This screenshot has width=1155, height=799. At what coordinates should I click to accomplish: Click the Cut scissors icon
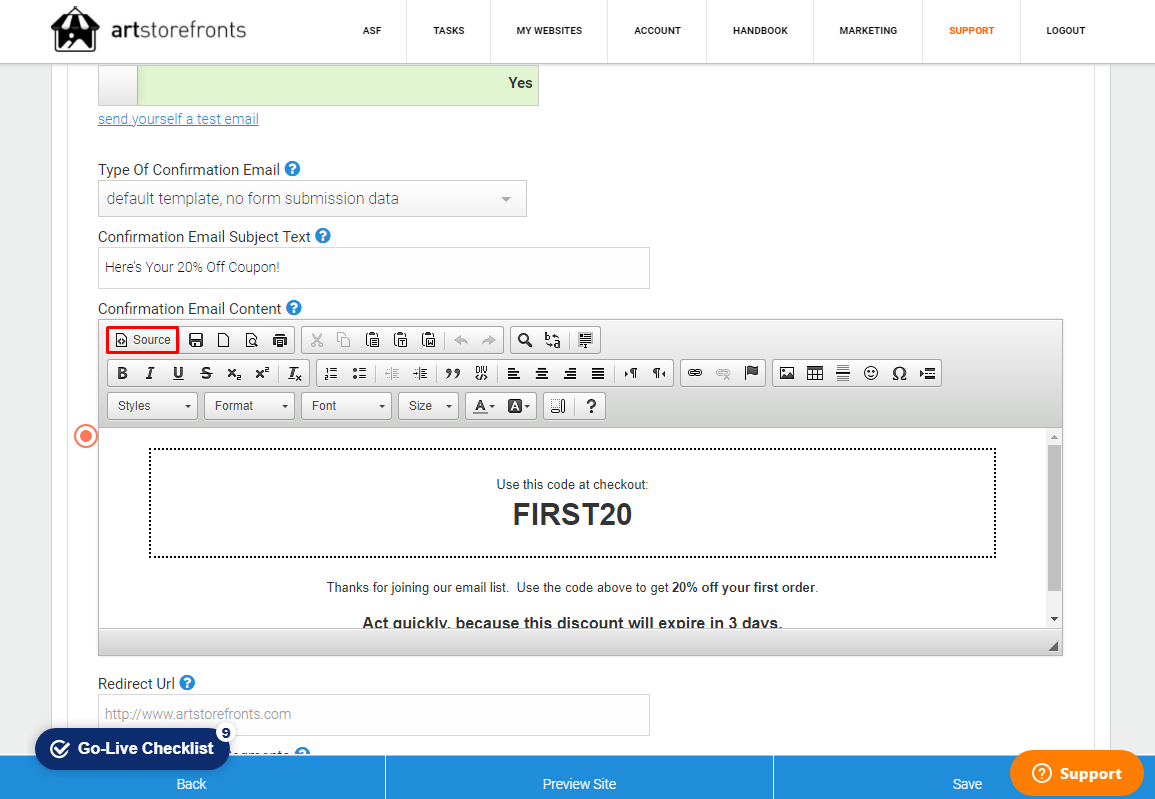click(317, 340)
